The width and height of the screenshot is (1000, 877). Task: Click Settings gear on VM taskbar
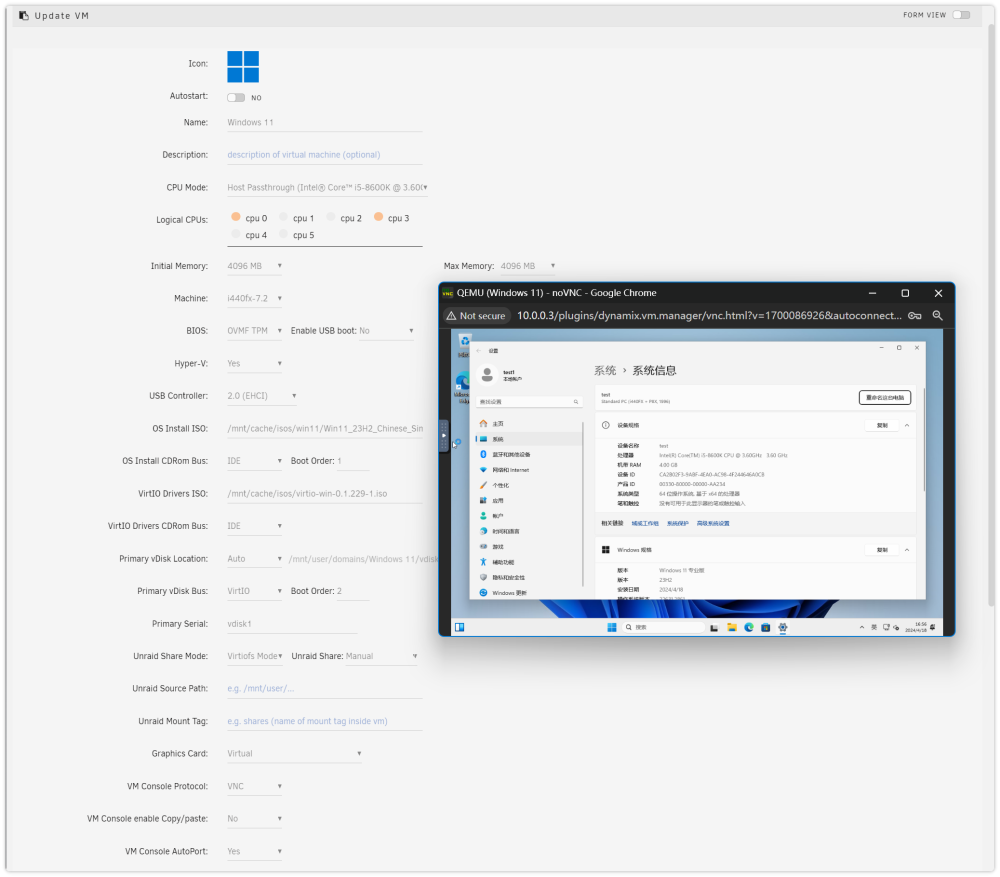tap(783, 628)
